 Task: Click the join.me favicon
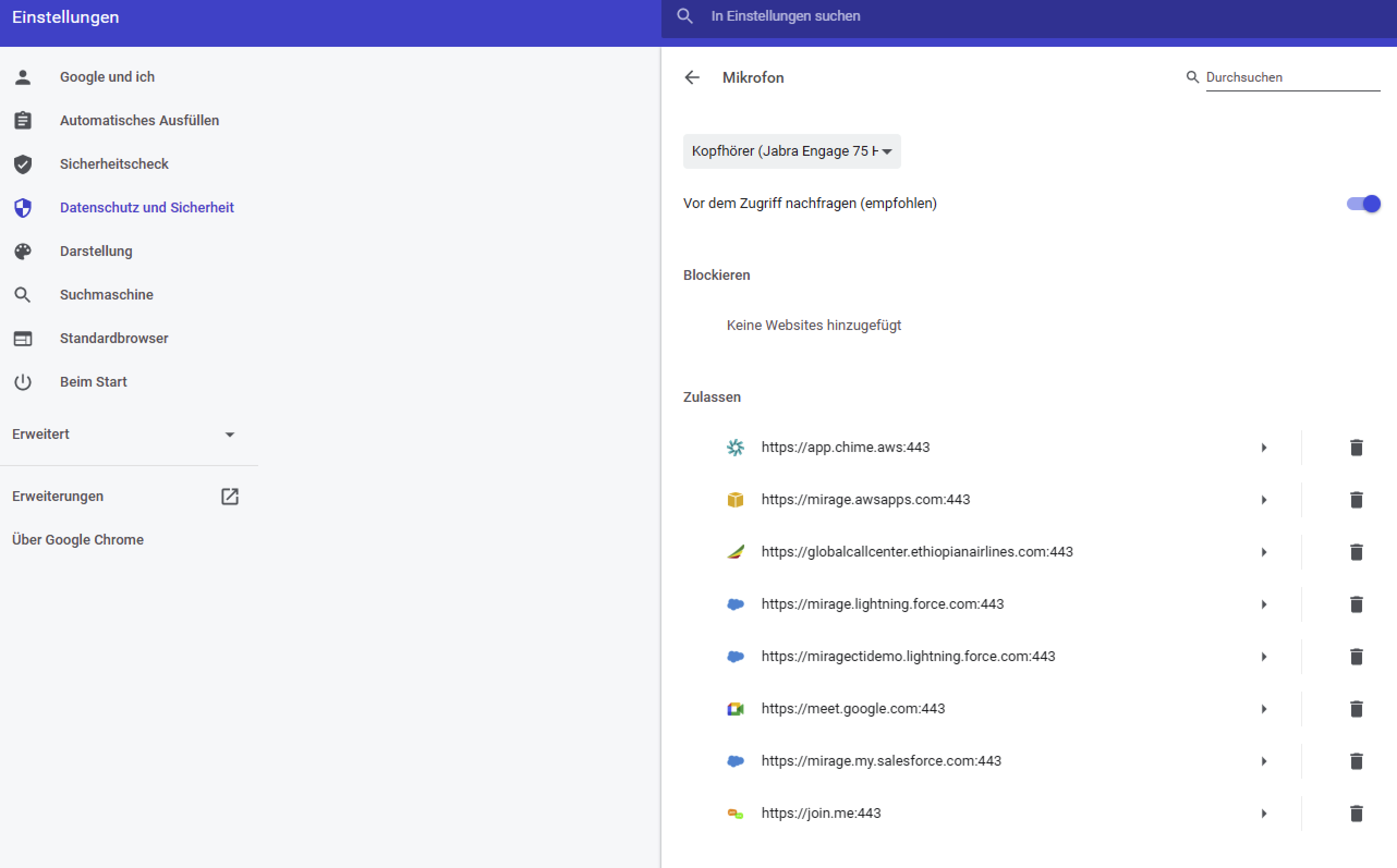click(735, 814)
